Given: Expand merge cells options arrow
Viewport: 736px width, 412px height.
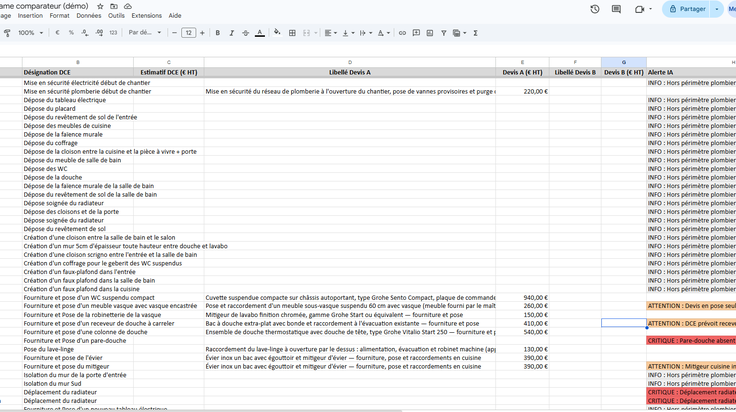Looking at the screenshot, I should 315,33.
